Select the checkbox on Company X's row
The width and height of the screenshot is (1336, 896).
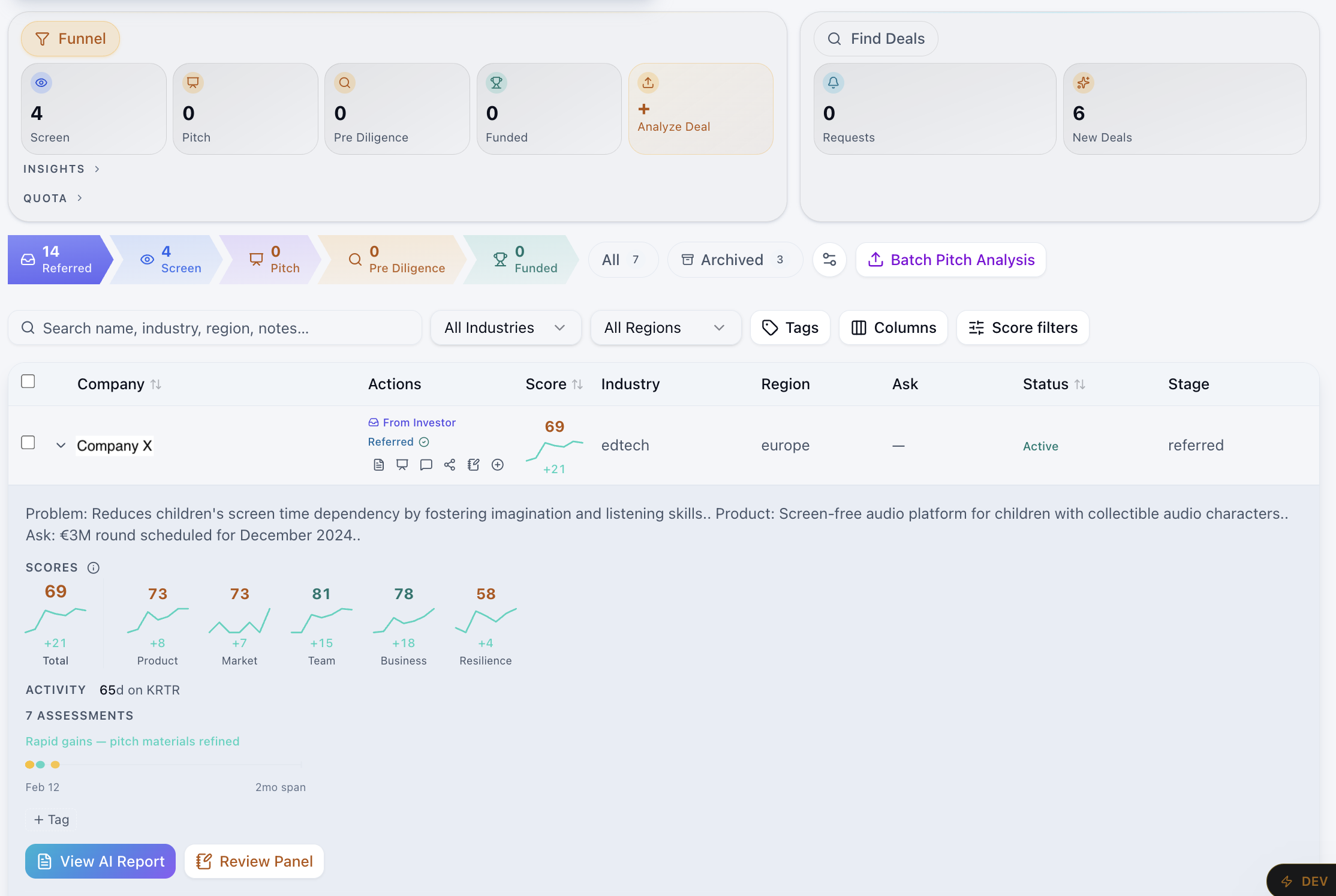click(x=28, y=442)
